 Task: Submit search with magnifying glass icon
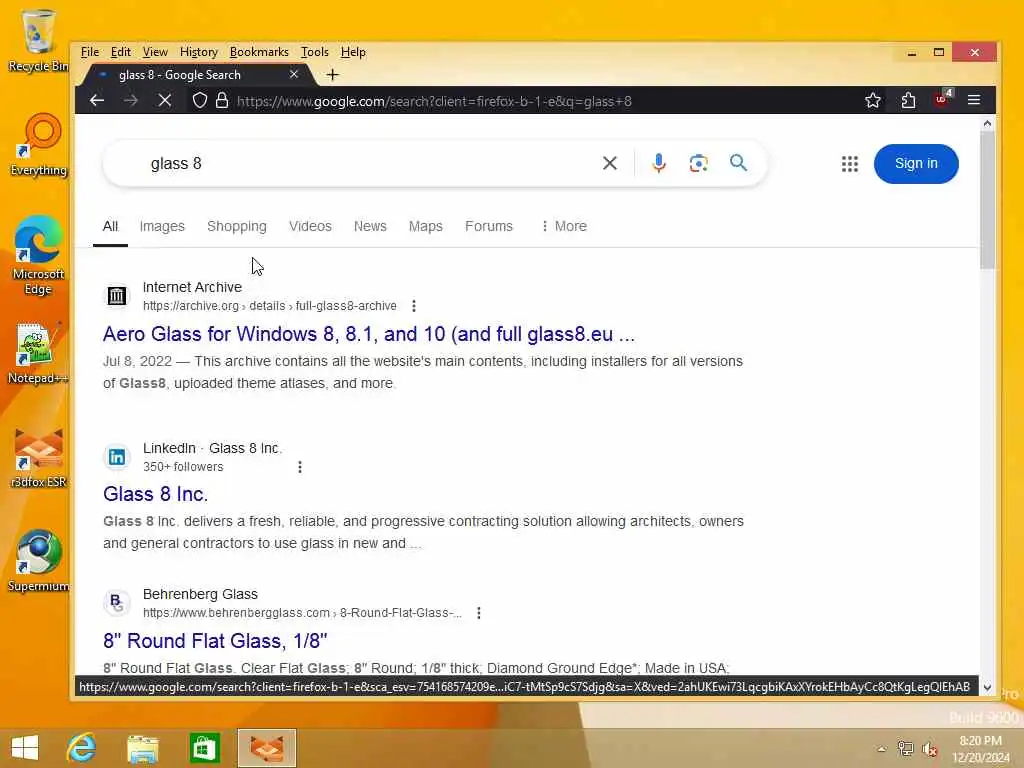[x=739, y=163]
